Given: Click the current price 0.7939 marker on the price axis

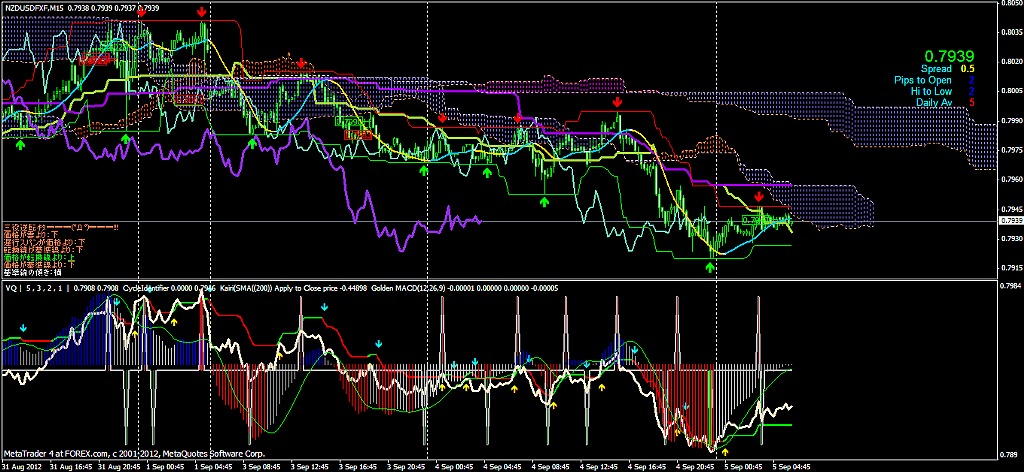Looking at the screenshot, I should [x=1011, y=220].
